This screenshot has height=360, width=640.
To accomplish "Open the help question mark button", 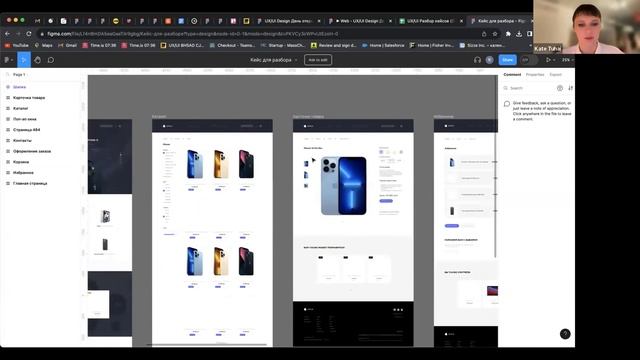I will [x=565, y=334].
